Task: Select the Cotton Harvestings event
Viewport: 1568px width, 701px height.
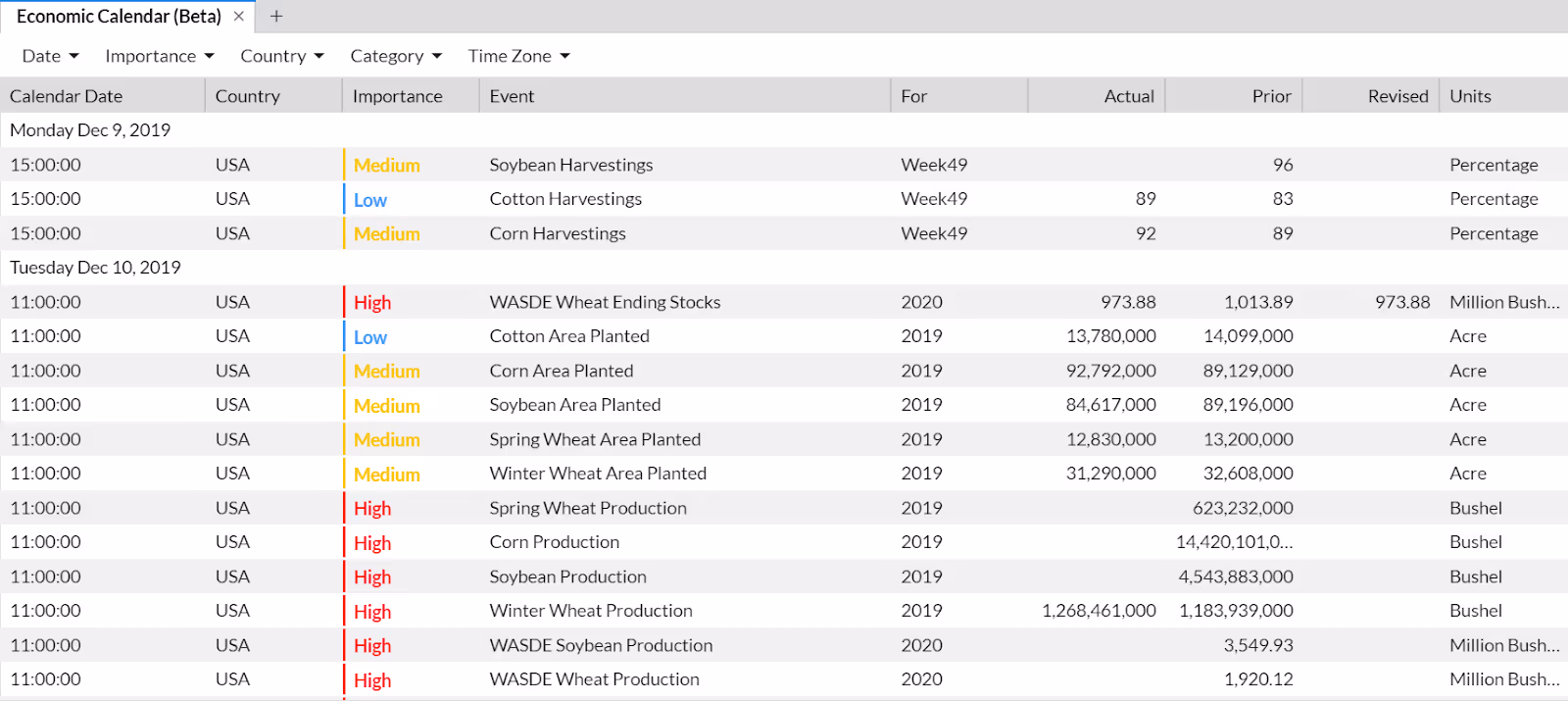Action: click(566, 199)
